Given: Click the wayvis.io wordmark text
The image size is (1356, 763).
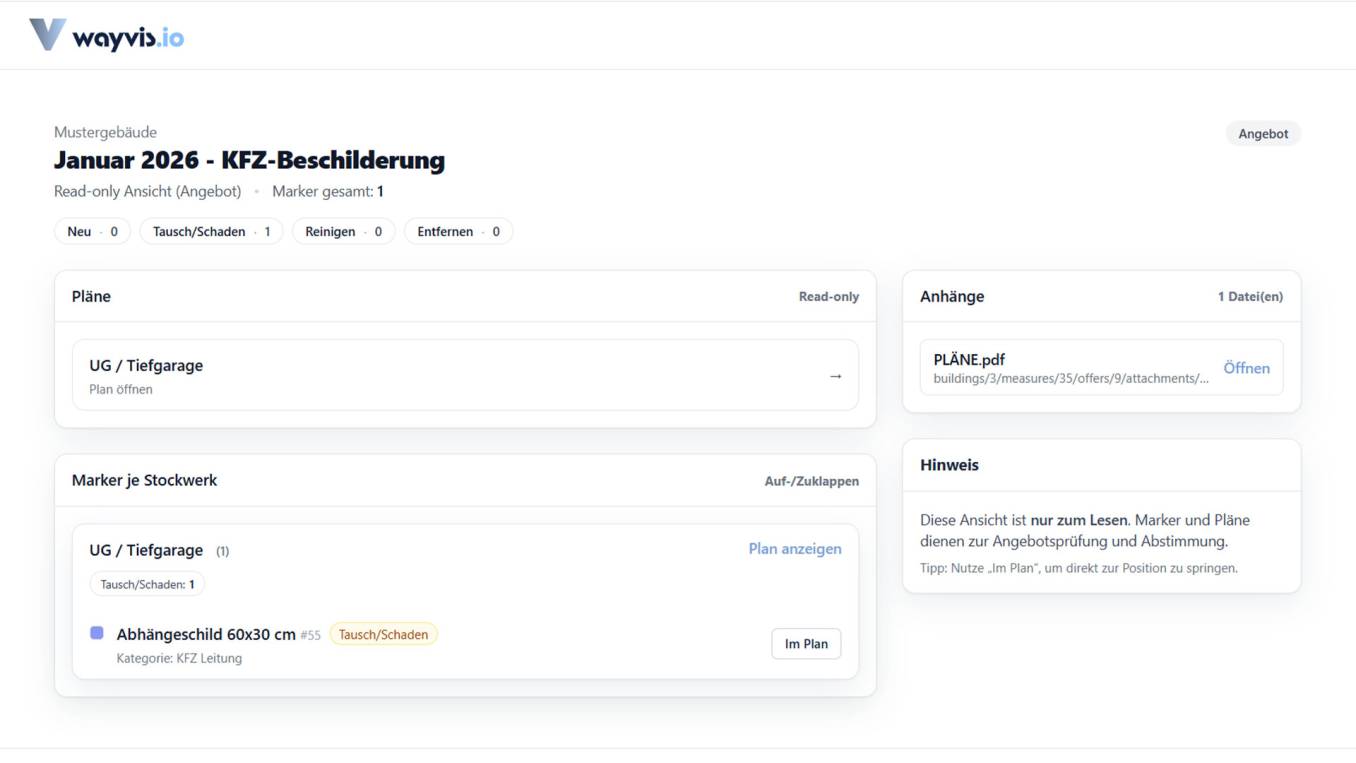Looking at the screenshot, I should [128, 38].
